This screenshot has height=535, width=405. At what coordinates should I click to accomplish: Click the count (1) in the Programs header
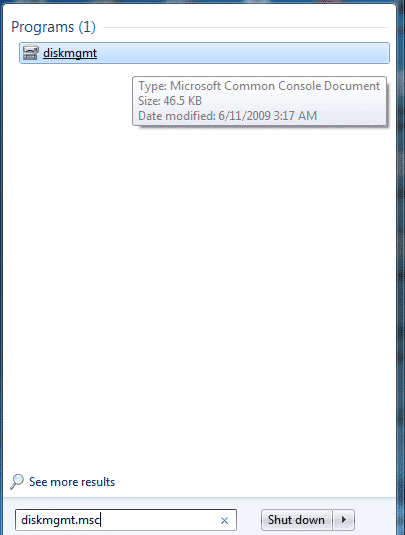87,27
